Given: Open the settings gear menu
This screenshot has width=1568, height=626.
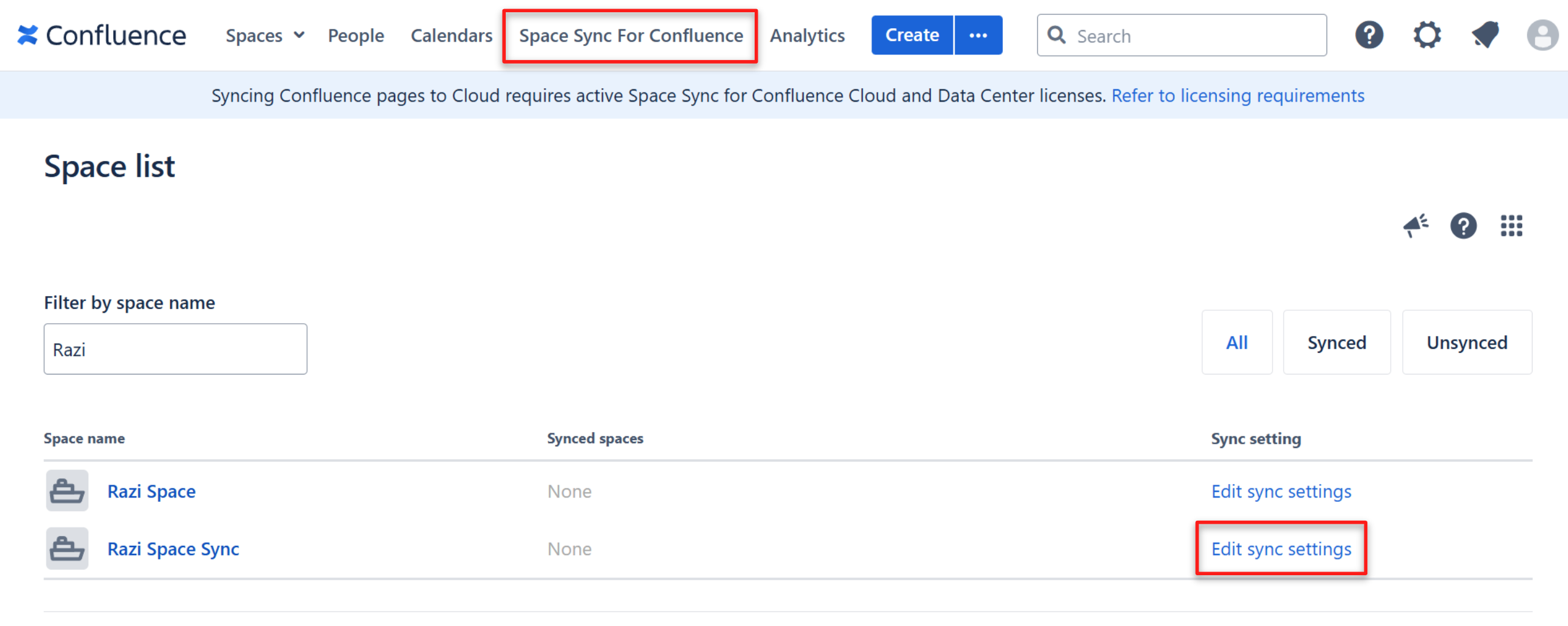Looking at the screenshot, I should click(x=1426, y=35).
